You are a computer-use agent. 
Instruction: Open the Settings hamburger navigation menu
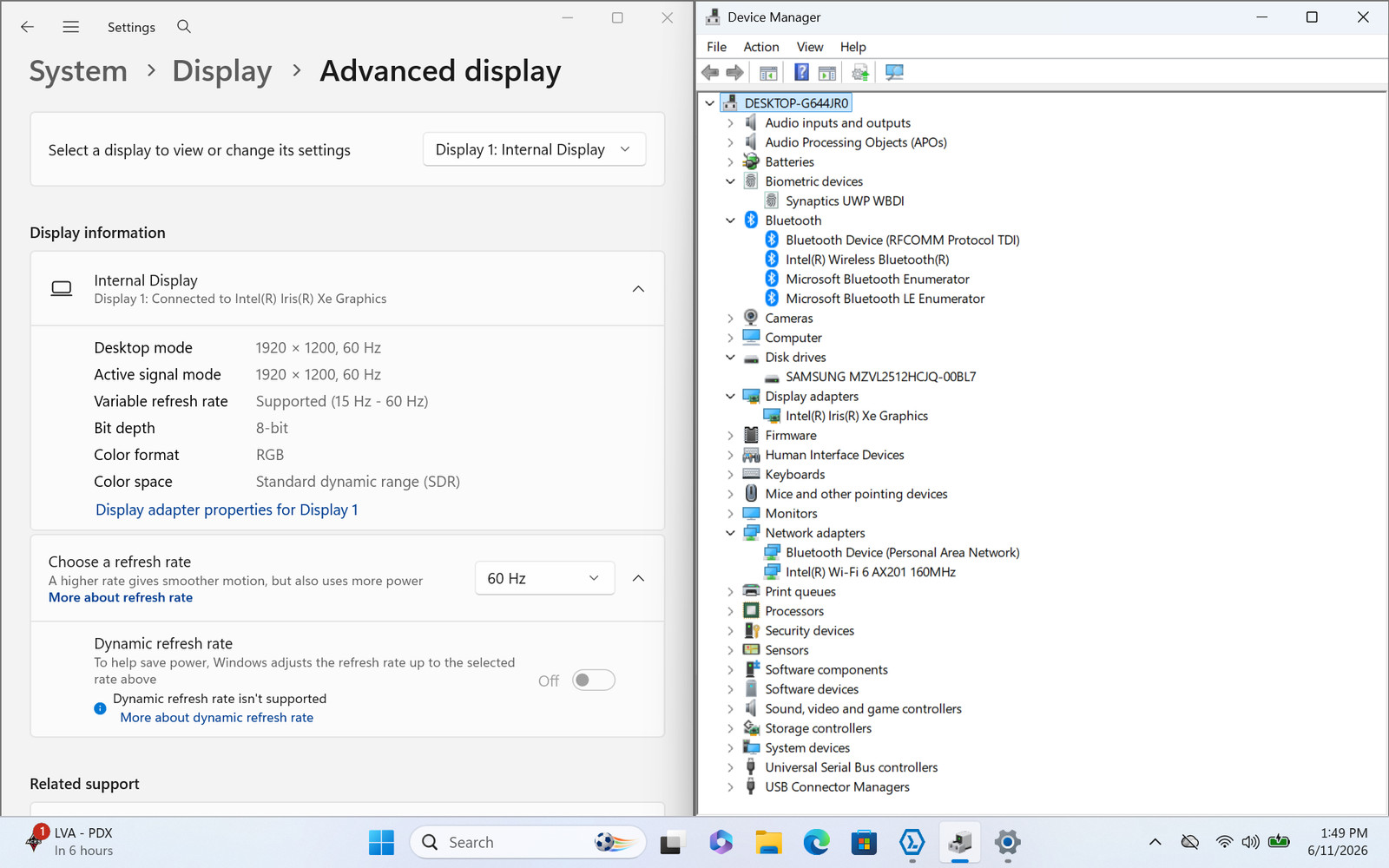click(71, 27)
